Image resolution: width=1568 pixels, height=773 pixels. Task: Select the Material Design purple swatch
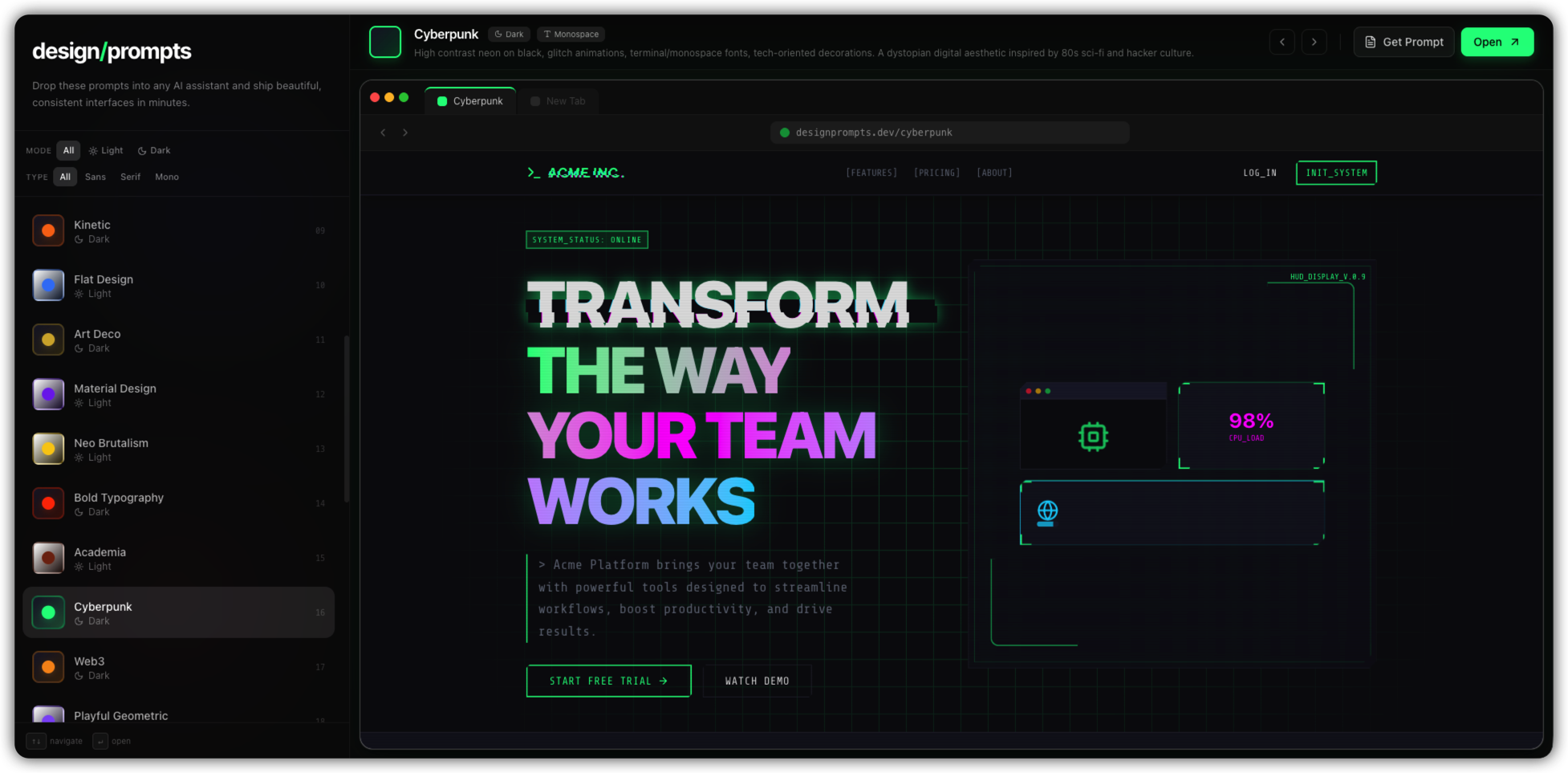pyautogui.click(x=48, y=395)
